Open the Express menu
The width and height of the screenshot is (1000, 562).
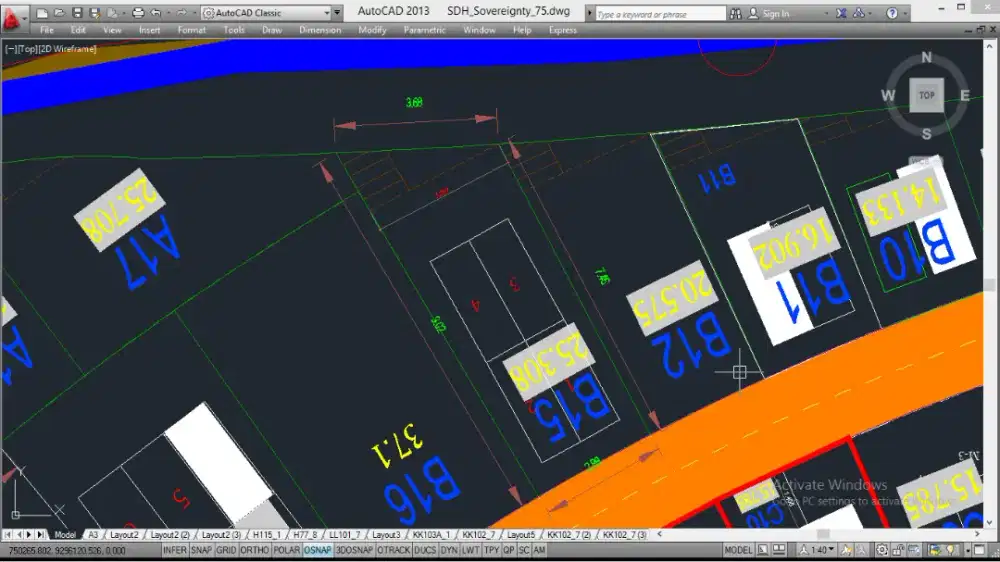tap(562, 30)
